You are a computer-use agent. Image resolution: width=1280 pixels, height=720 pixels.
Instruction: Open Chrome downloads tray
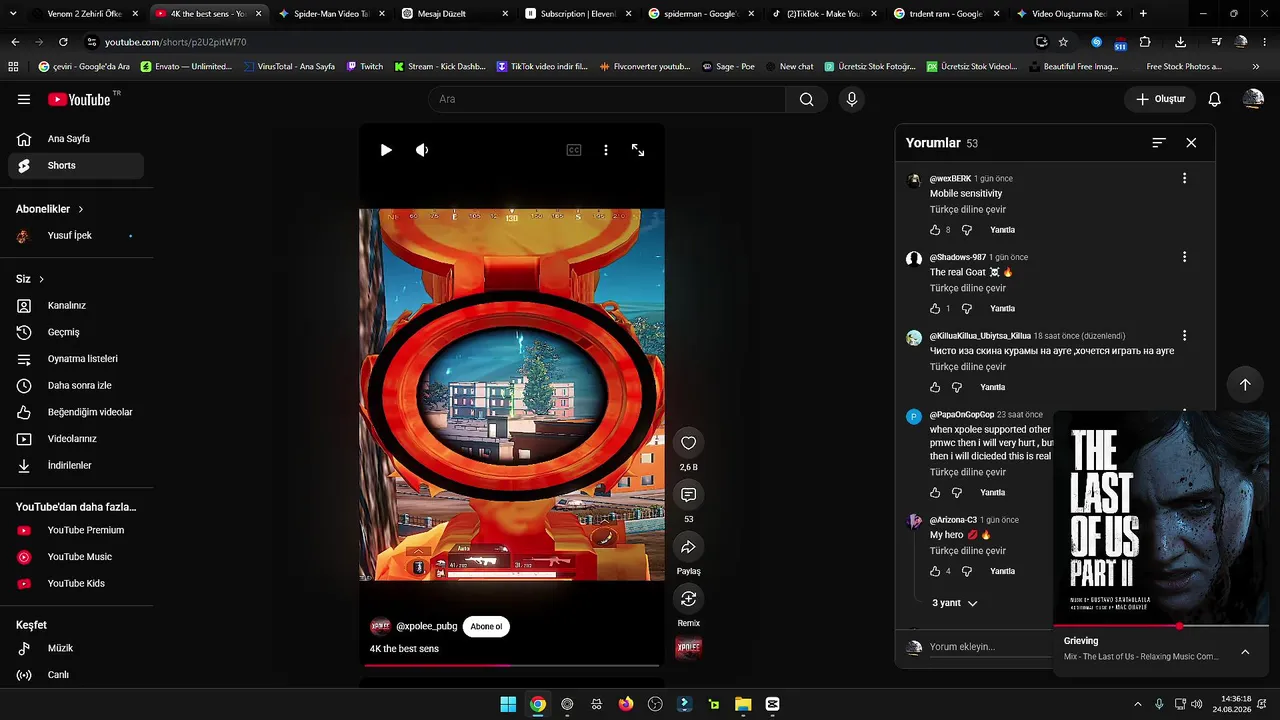click(1181, 42)
